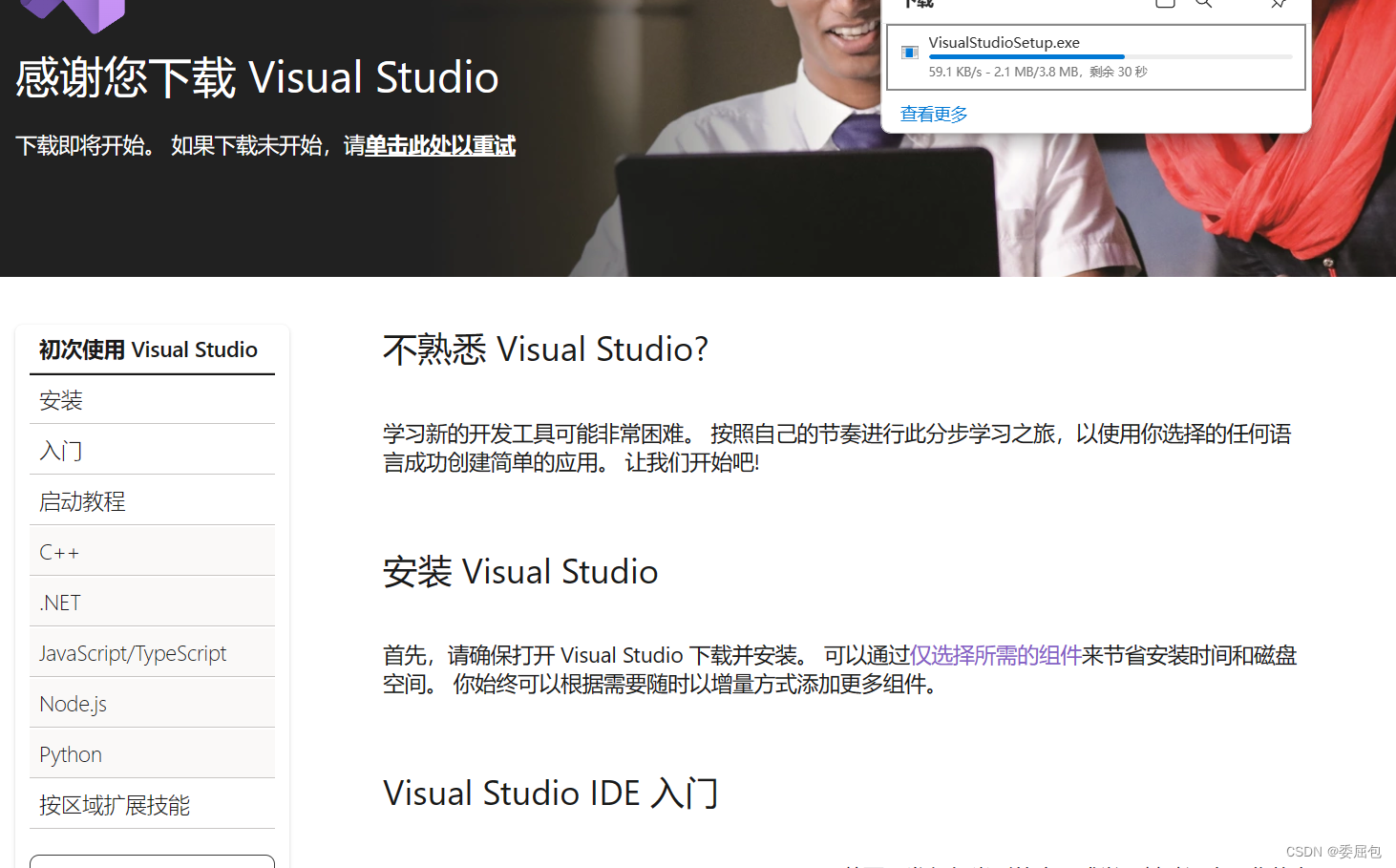1396x868 pixels.
Task: Open the Node.js sidebar section
Action: (73, 703)
